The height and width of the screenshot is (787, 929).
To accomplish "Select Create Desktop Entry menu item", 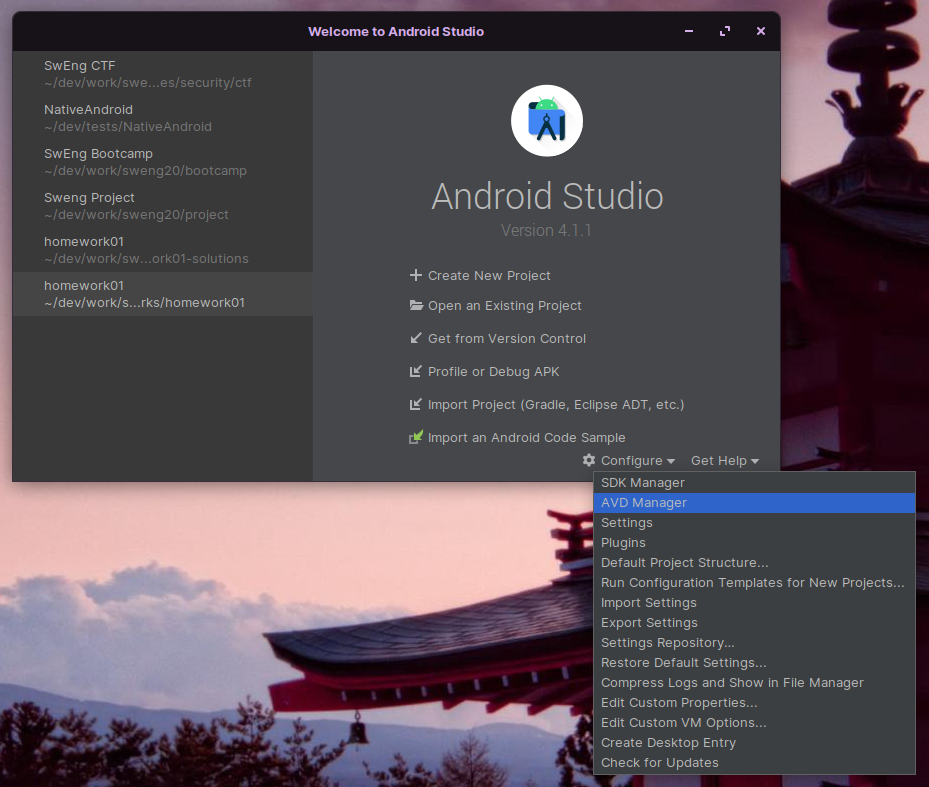I will (x=754, y=743).
